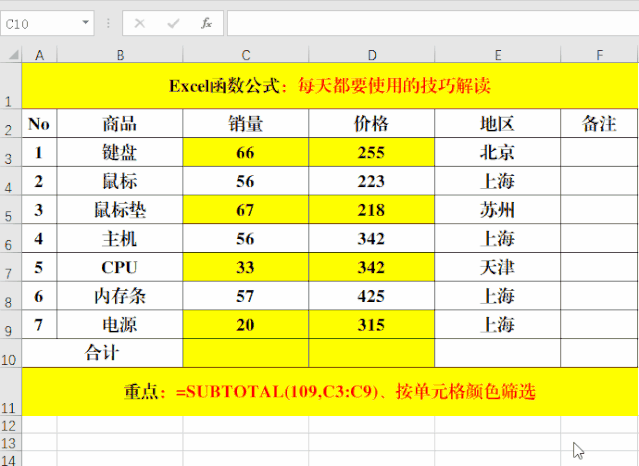Click the price cell showing 223

[372, 181]
